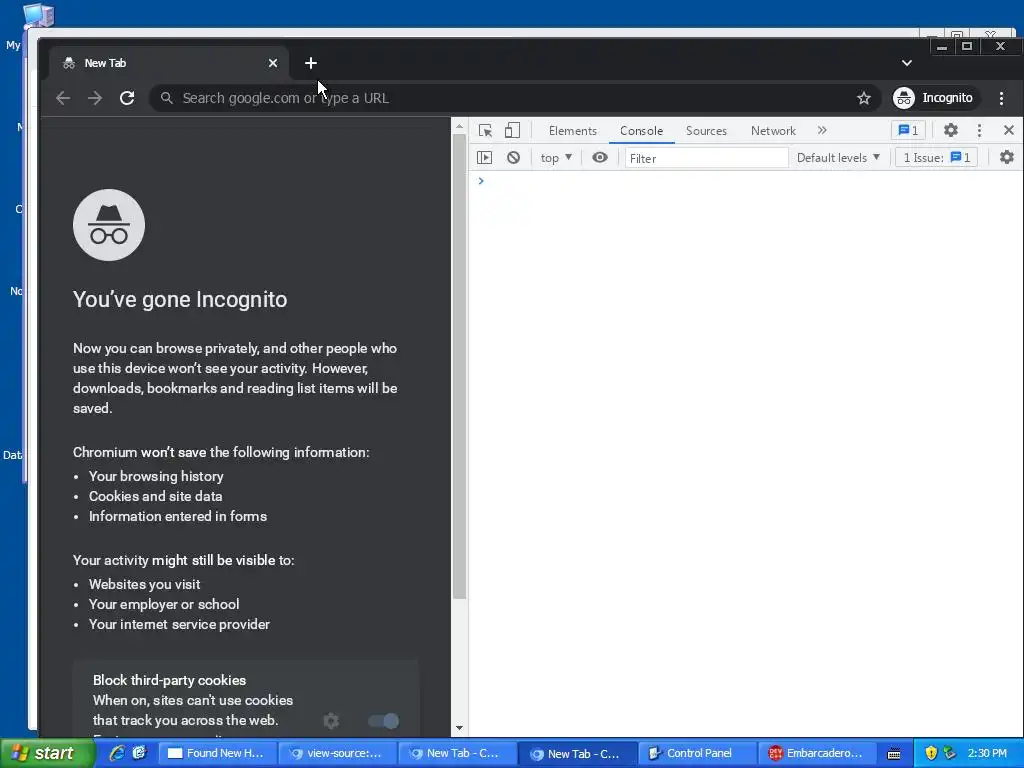Screen dimensions: 1024x768
Task: Click the keyboard icon in the taskbar
Action: (894, 754)
